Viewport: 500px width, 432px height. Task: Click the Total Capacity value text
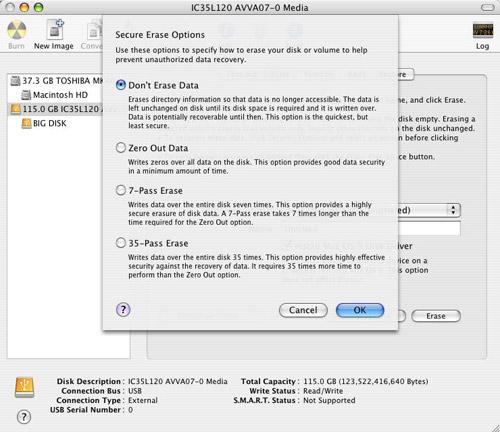(x=366, y=381)
